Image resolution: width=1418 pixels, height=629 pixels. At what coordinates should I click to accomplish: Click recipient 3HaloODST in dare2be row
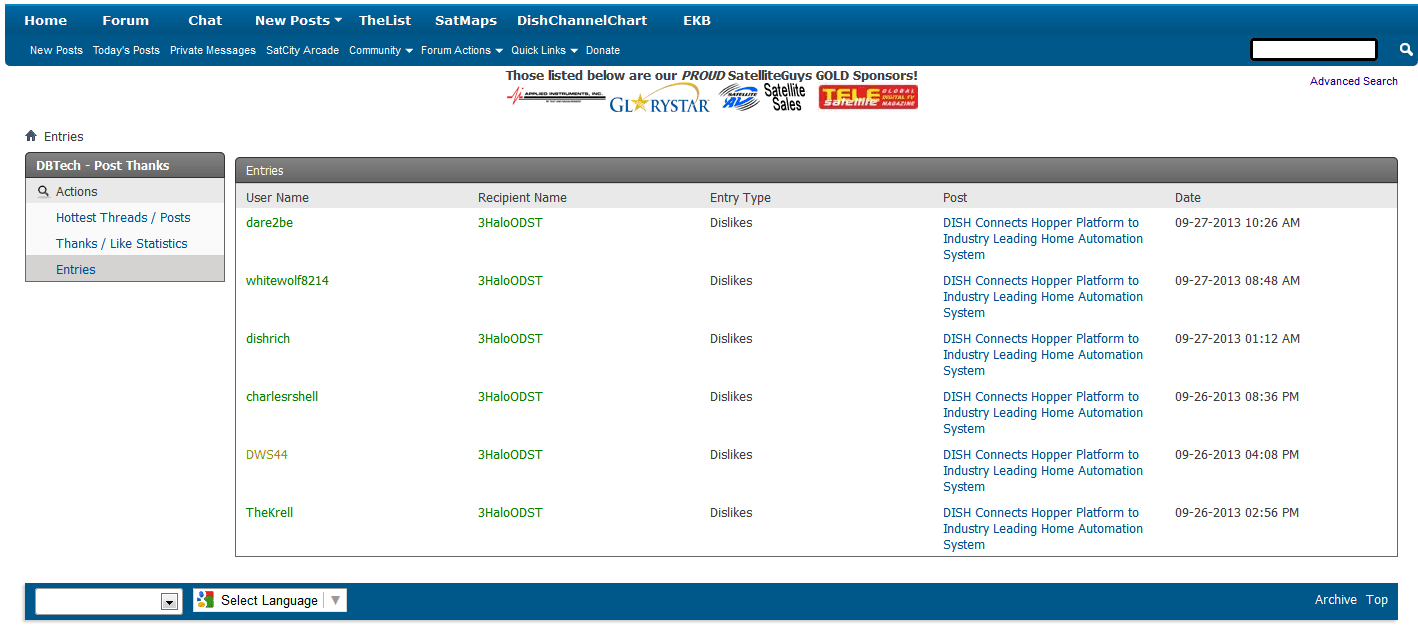510,222
